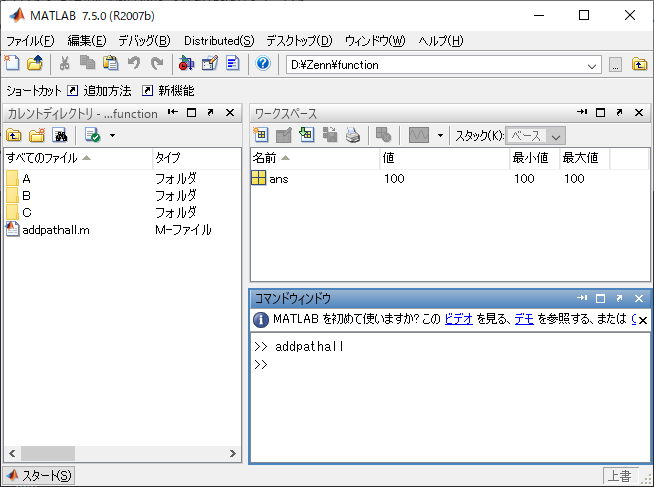The image size is (654, 487).
Task: Create a new variable in the Workspace toolbar
Action: pyautogui.click(x=260, y=135)
